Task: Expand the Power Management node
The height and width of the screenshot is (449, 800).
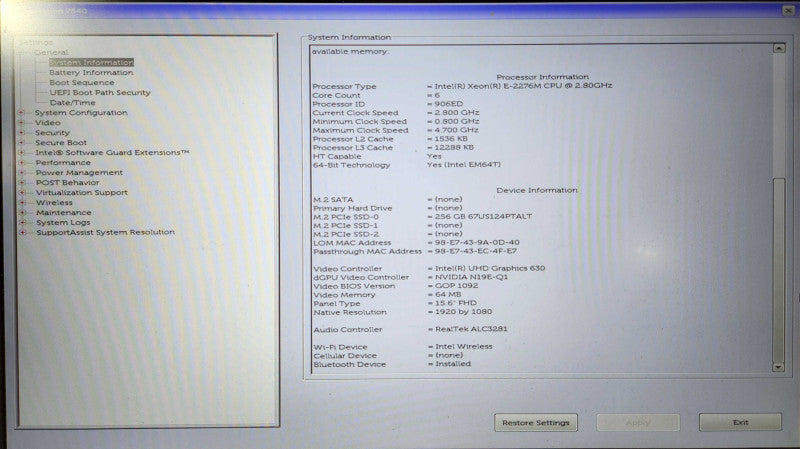Action: click(x=22, y=172)
